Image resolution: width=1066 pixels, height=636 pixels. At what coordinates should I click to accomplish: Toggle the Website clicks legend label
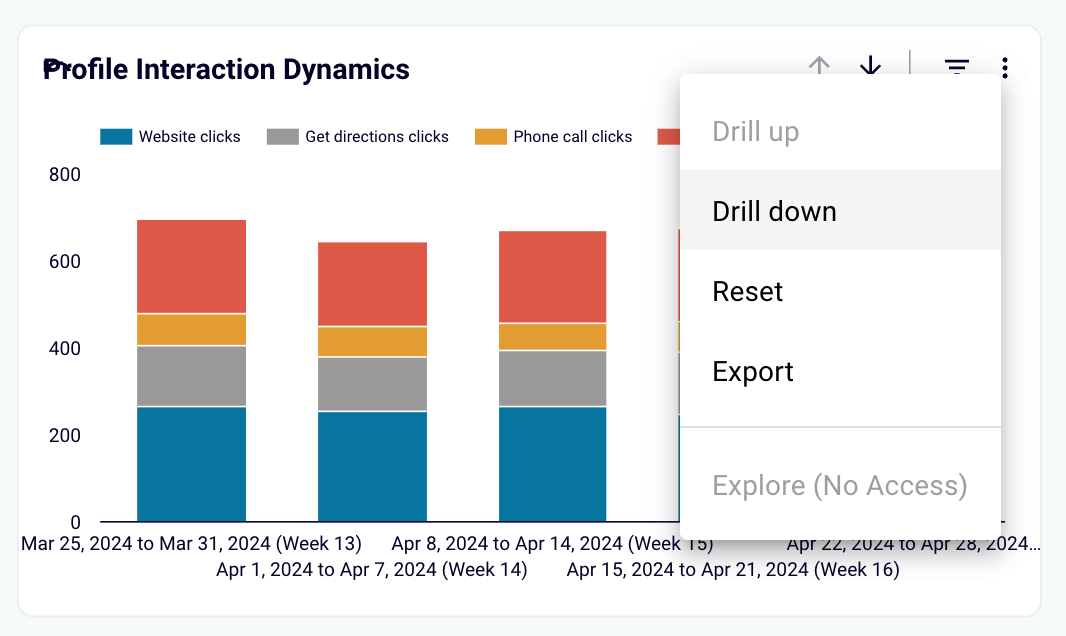click(x=190, y=137)
